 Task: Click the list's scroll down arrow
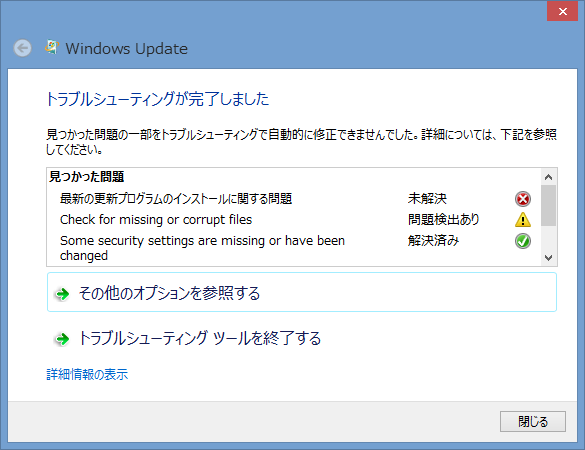pos(548,257)
